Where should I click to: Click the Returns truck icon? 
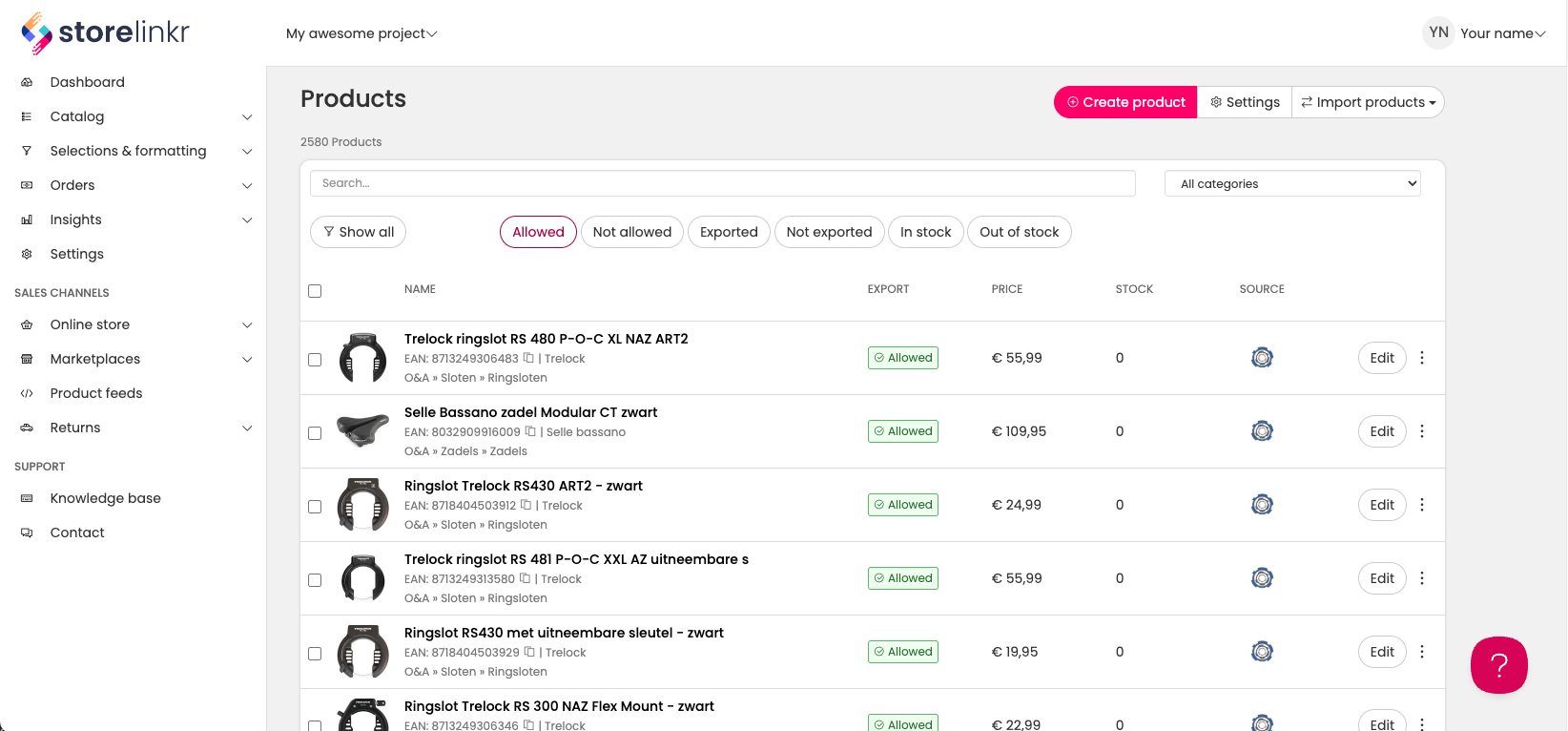27,428
